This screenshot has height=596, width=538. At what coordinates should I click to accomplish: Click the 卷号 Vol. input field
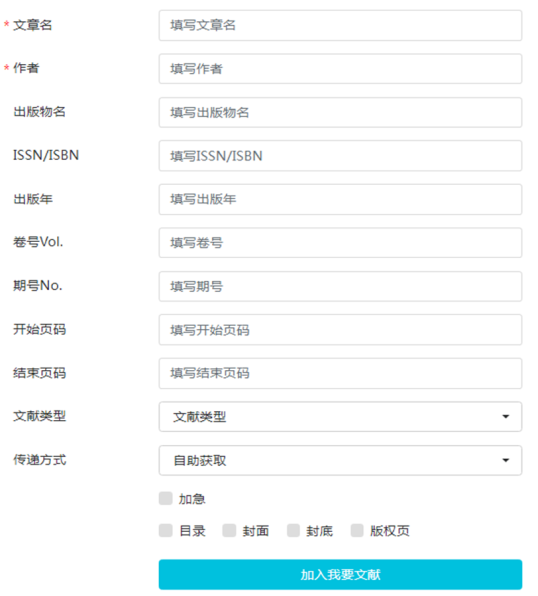click(x=340, y=243)
